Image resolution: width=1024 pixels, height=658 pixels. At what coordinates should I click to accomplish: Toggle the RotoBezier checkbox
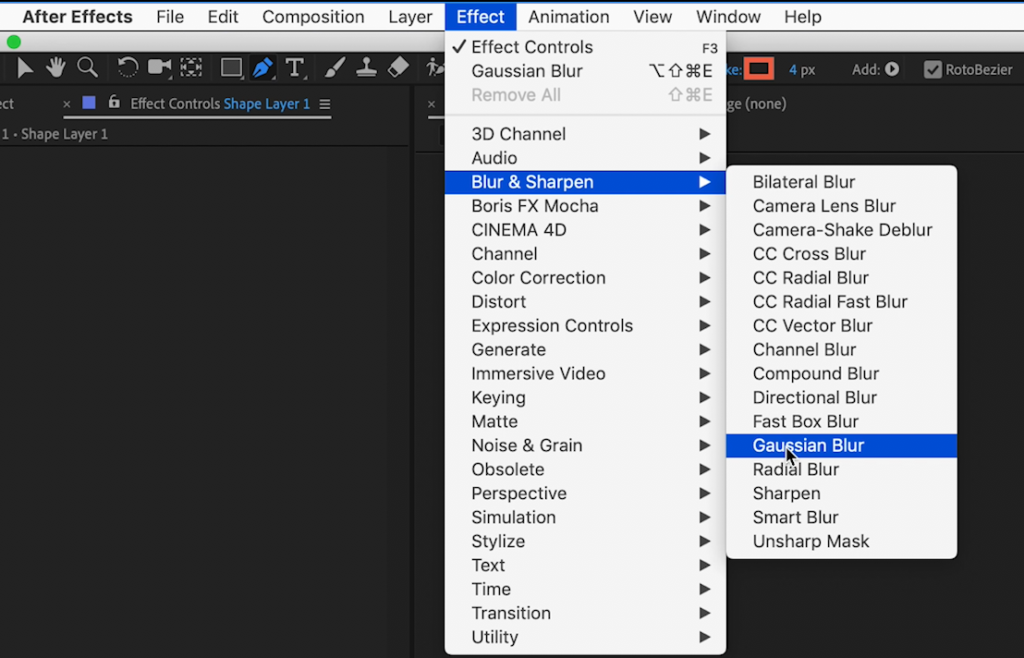(933, 70)
